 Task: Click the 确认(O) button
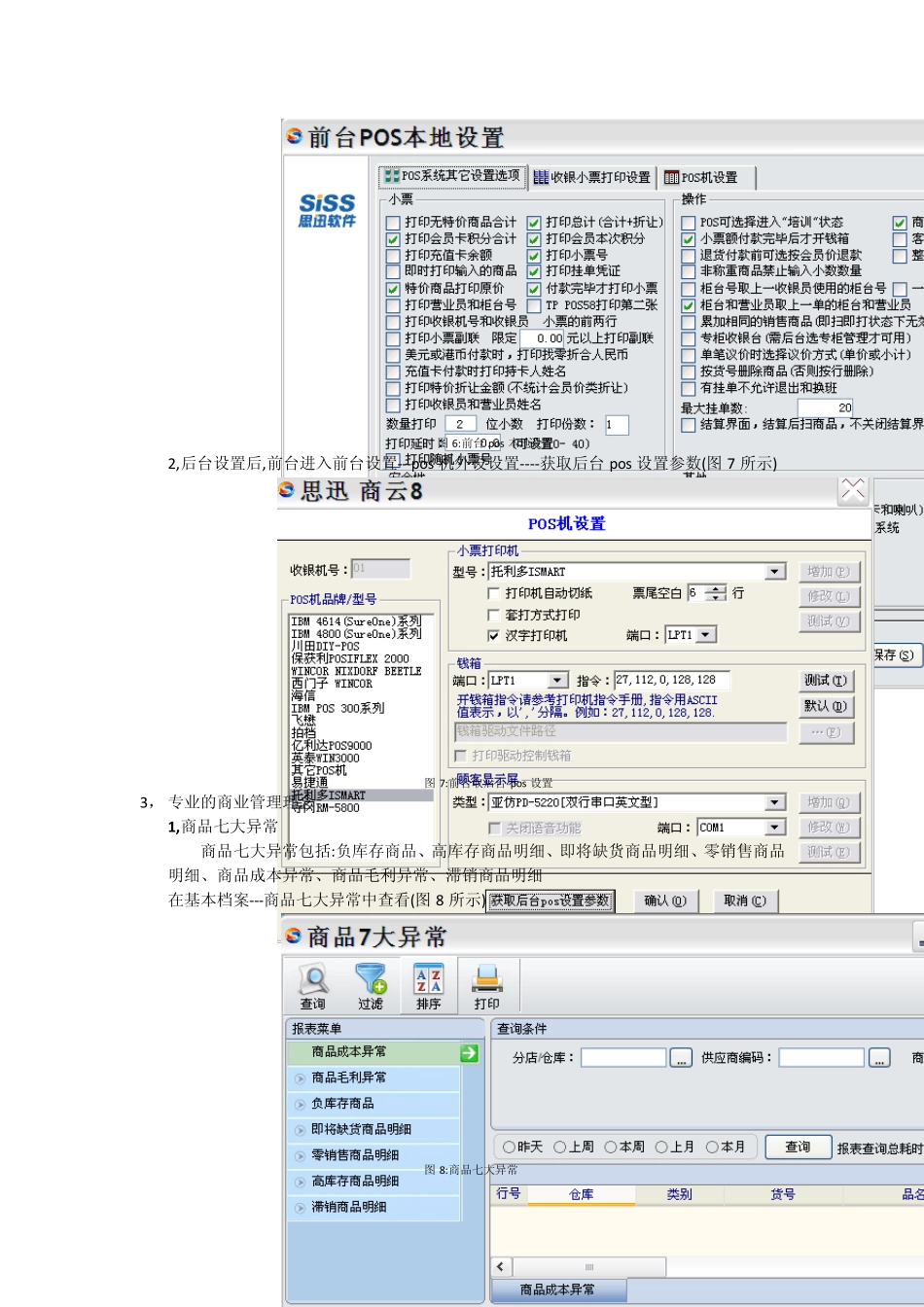point(665,901)
